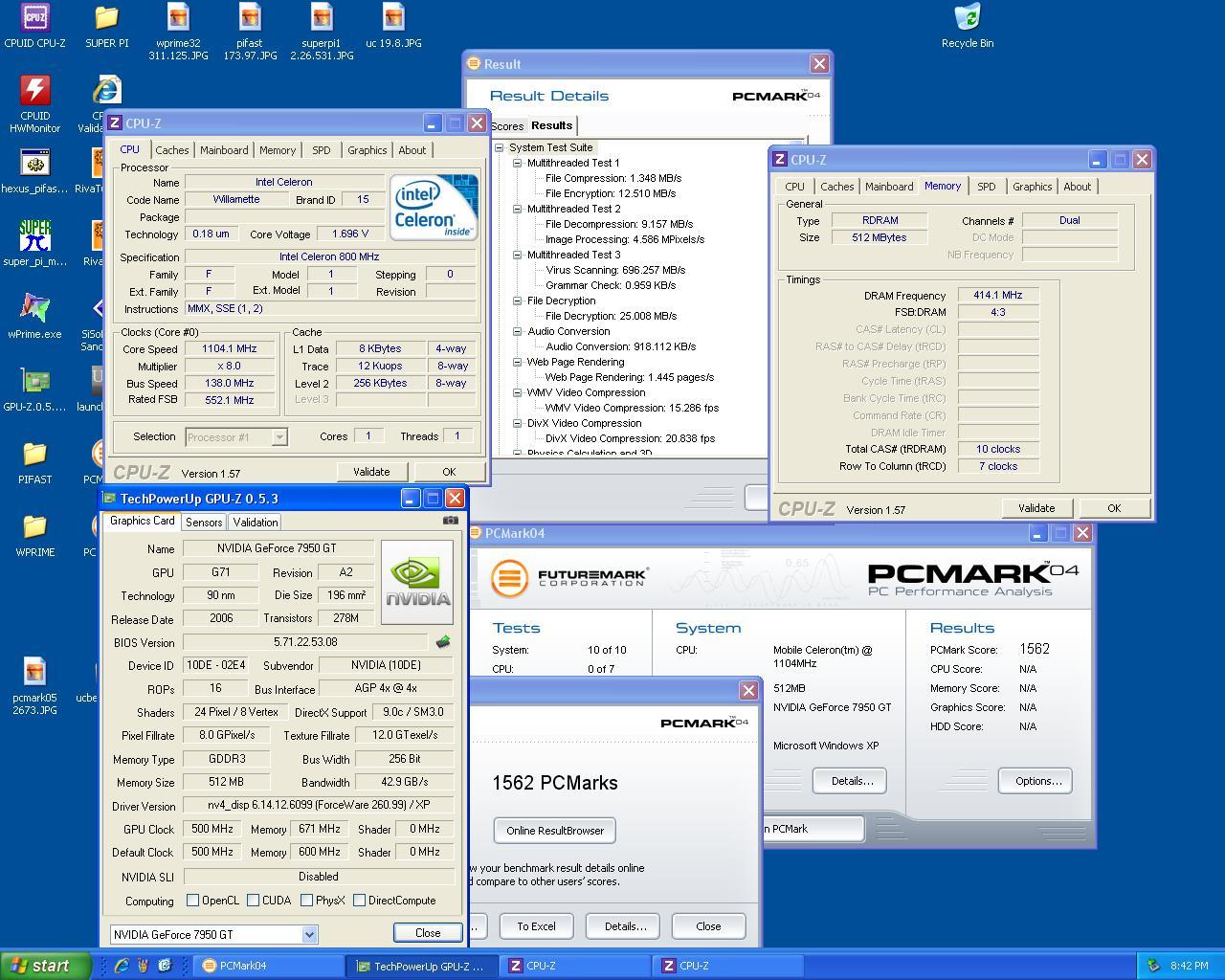This screenshot has height=980, width=1225.
Task: Open the PIFAST folder
Action: (x=34, y=462)
